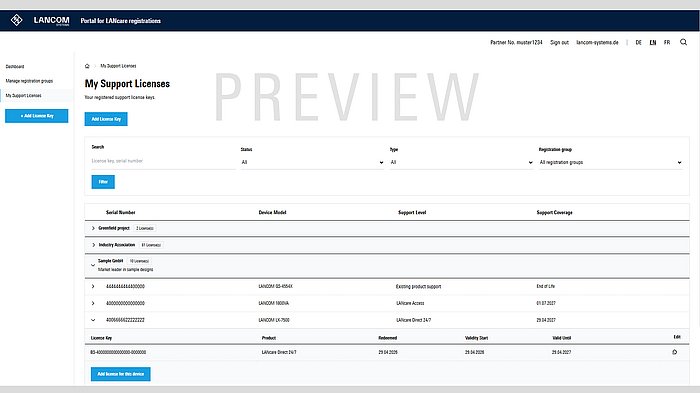The height and width of the screenshot is (393, 700).
Task: Click LANCOM LX-7500 device model
Action: (274, 320)
